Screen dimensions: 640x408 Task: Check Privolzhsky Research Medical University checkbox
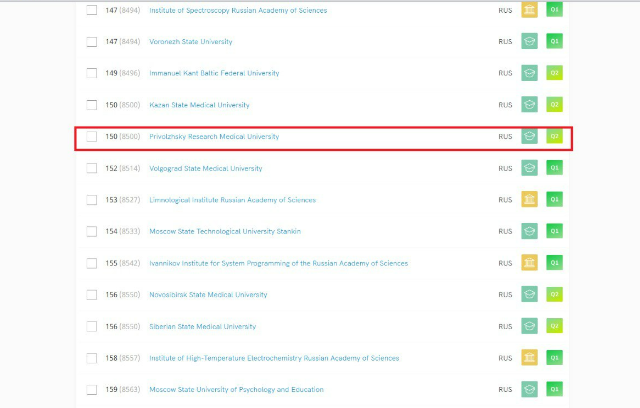(x=92, y=136)
